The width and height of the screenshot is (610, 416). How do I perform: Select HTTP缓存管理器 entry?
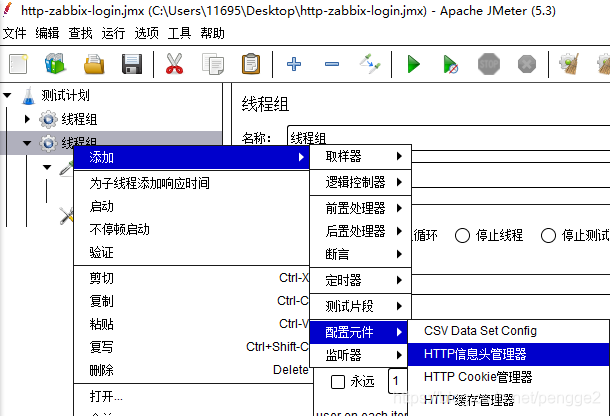click(508, 400)
